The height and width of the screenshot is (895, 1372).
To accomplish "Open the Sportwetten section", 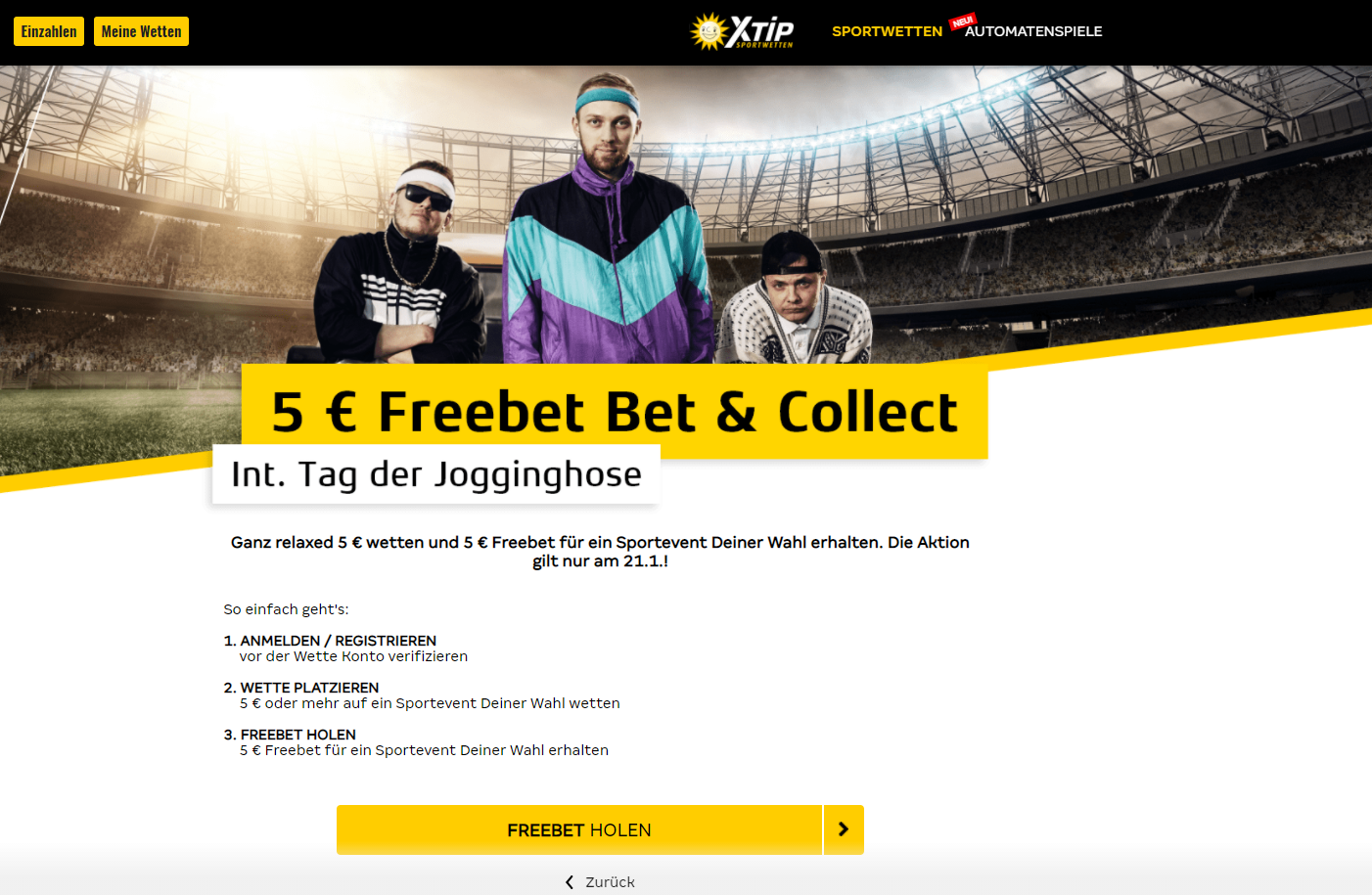I will [x=887, y=31].
